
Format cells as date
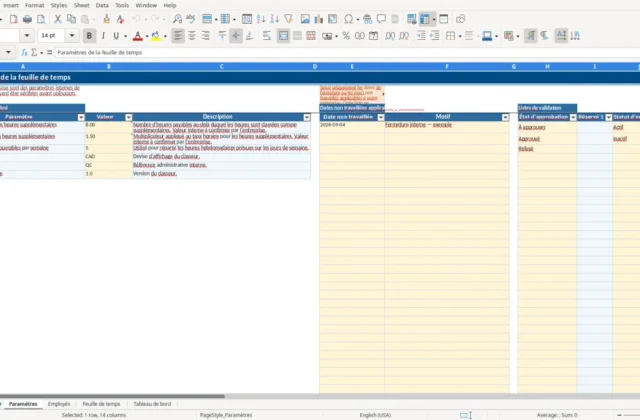(x=373, y=36)
